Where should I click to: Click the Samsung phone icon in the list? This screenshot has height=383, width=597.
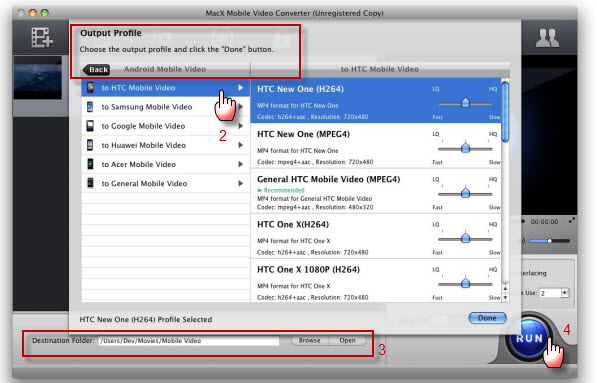(x=90, y=107)
